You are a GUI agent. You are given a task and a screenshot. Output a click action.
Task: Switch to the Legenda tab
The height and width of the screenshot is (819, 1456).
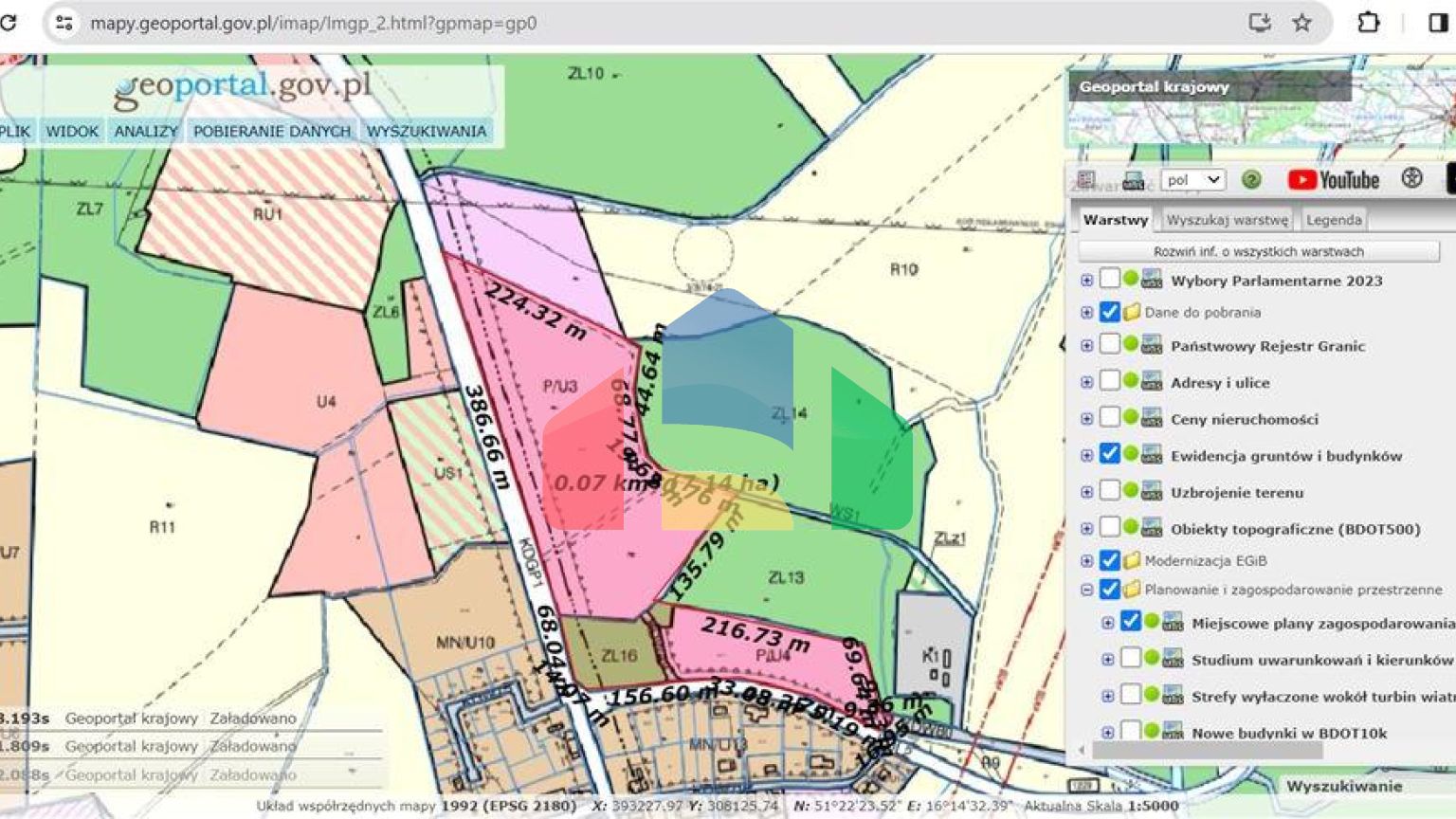tap(1333, 219)
